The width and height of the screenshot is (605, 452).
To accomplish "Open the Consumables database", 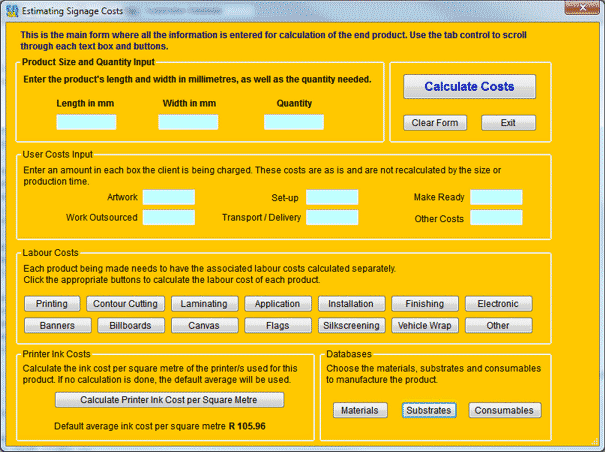I will pos(504,411).
